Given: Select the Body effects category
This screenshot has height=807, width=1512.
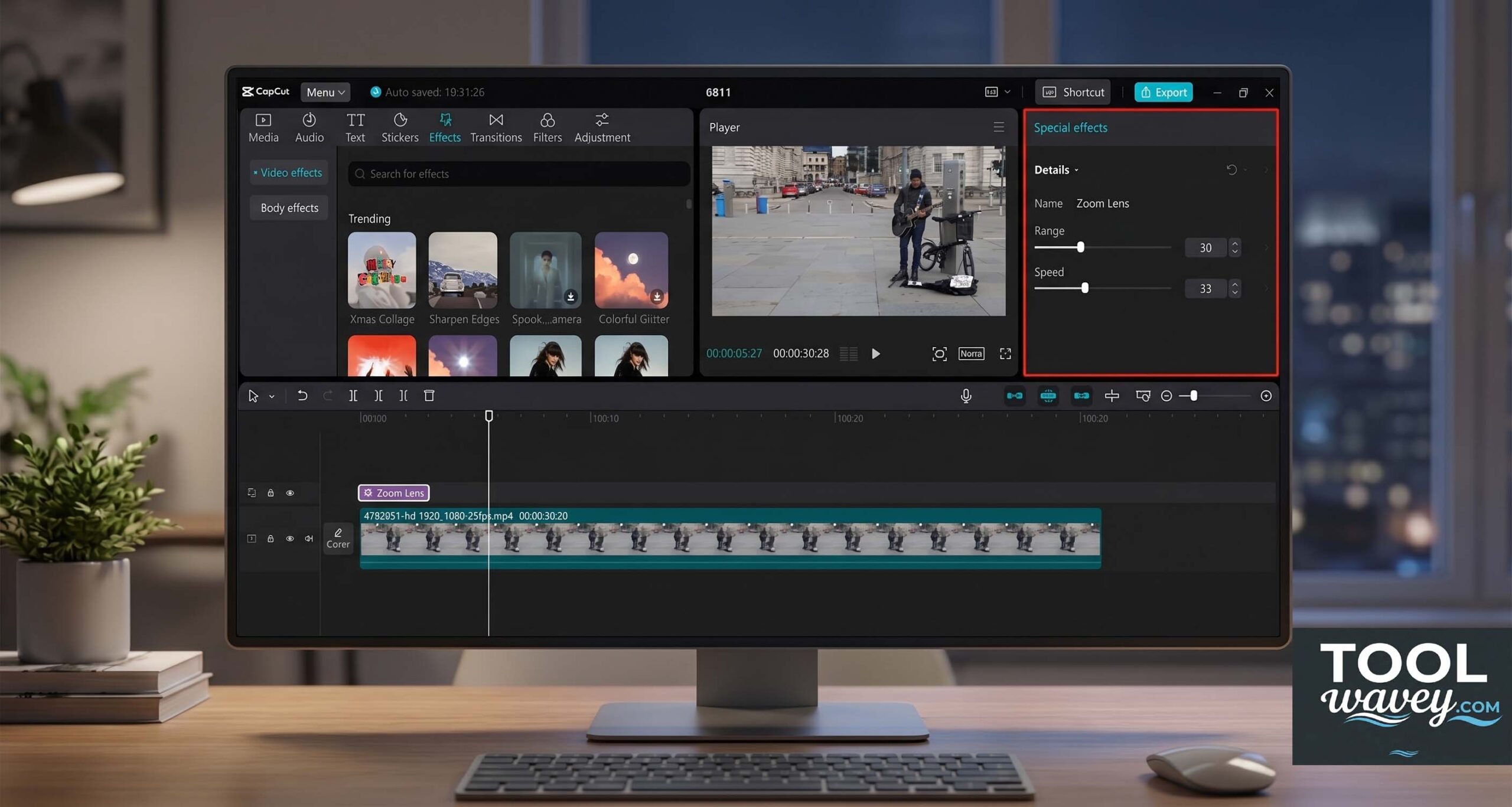Looking at the screenshot, I should [289, 208].
